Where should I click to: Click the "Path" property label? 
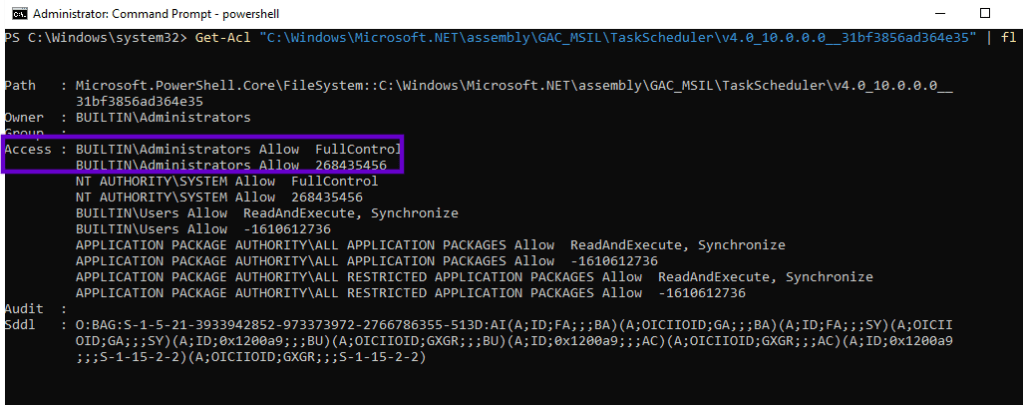20,86
